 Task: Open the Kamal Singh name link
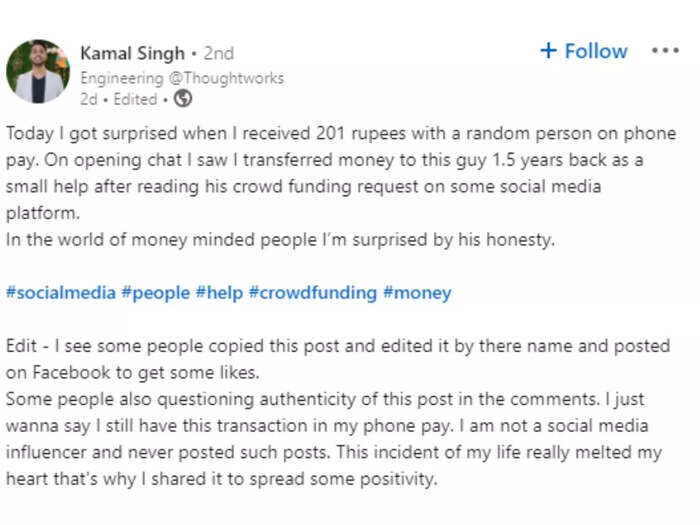(x=132, y=53)
